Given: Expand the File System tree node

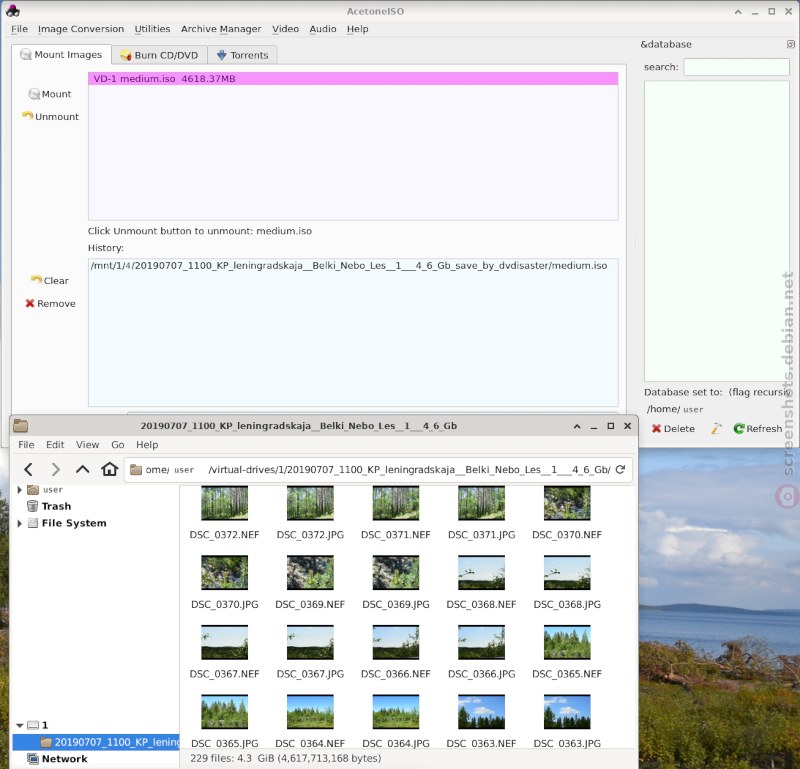Looking at the screenshot, I should click(x=19, y=523).
